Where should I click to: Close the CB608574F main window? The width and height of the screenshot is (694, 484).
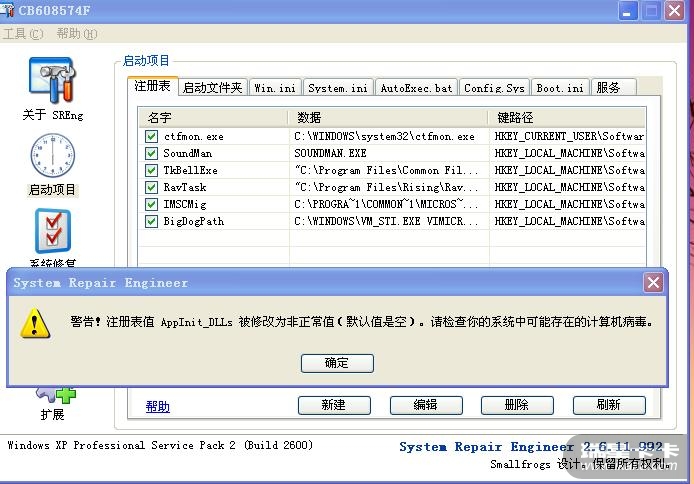coord(675,11)
